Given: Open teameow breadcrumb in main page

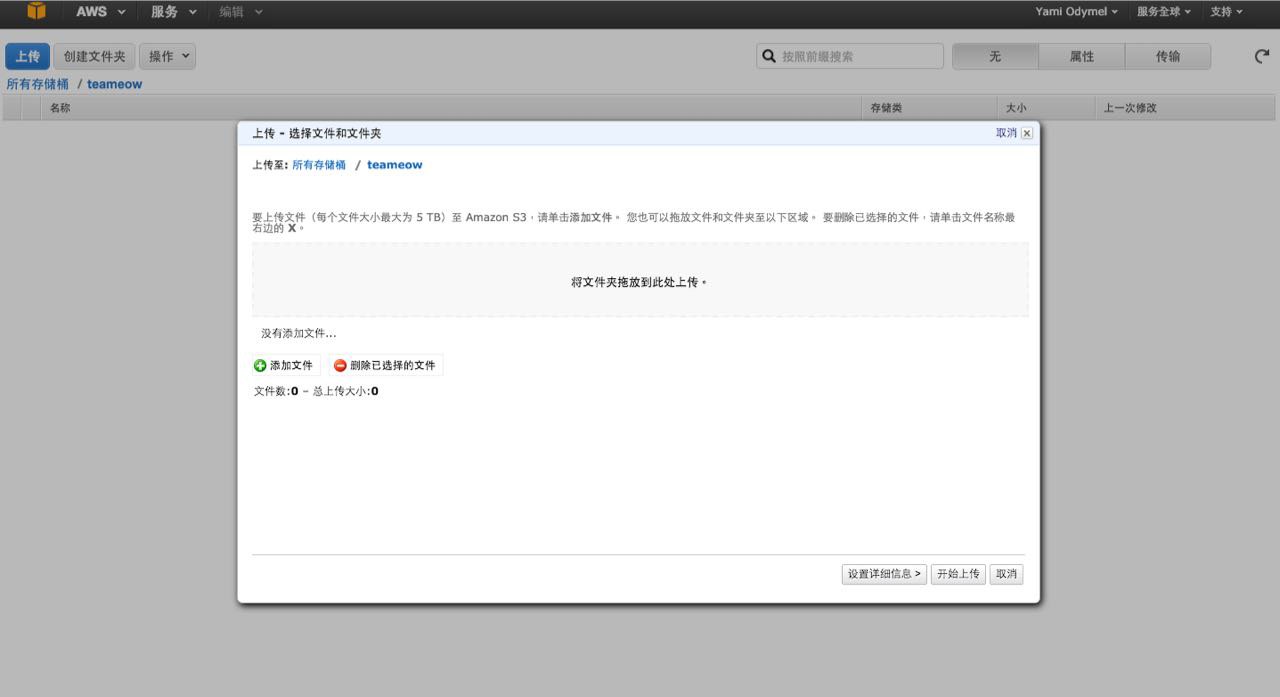Looking at the screenshot, I should pyautogui.click(x=114, y=84).
